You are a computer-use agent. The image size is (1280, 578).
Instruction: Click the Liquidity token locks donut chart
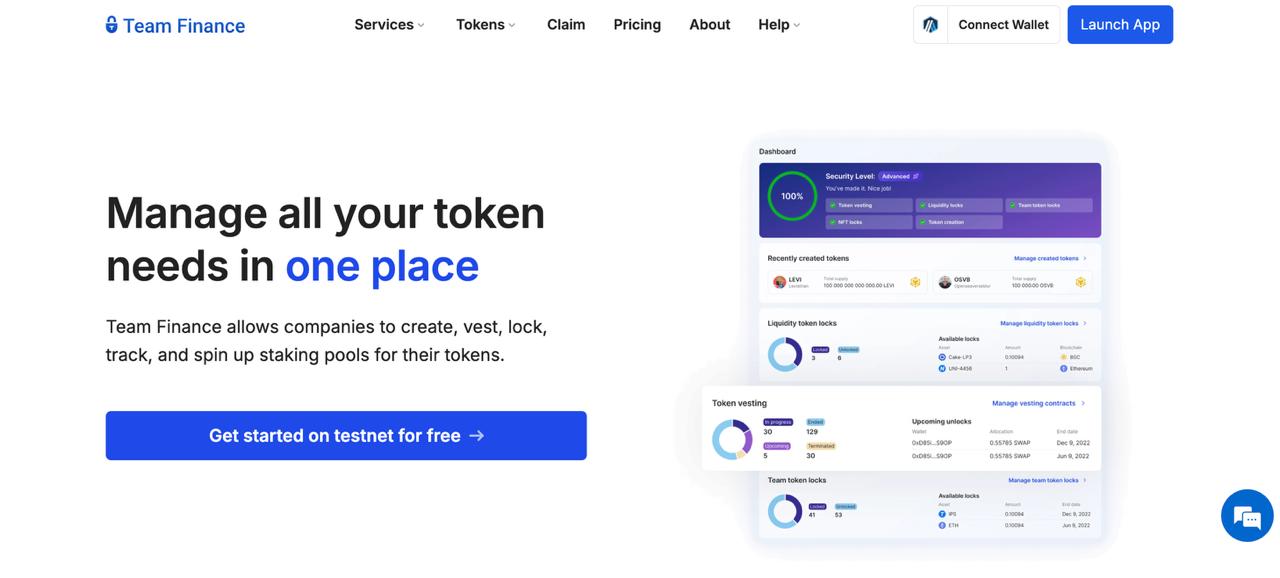click(785, 354)
